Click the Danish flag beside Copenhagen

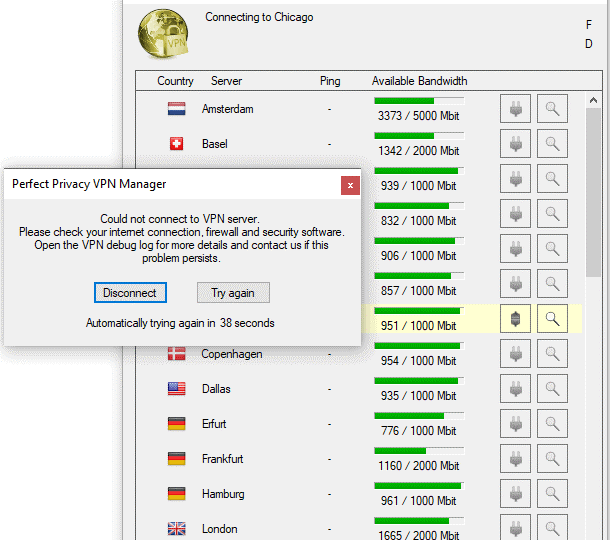click(x=177, y=354)
